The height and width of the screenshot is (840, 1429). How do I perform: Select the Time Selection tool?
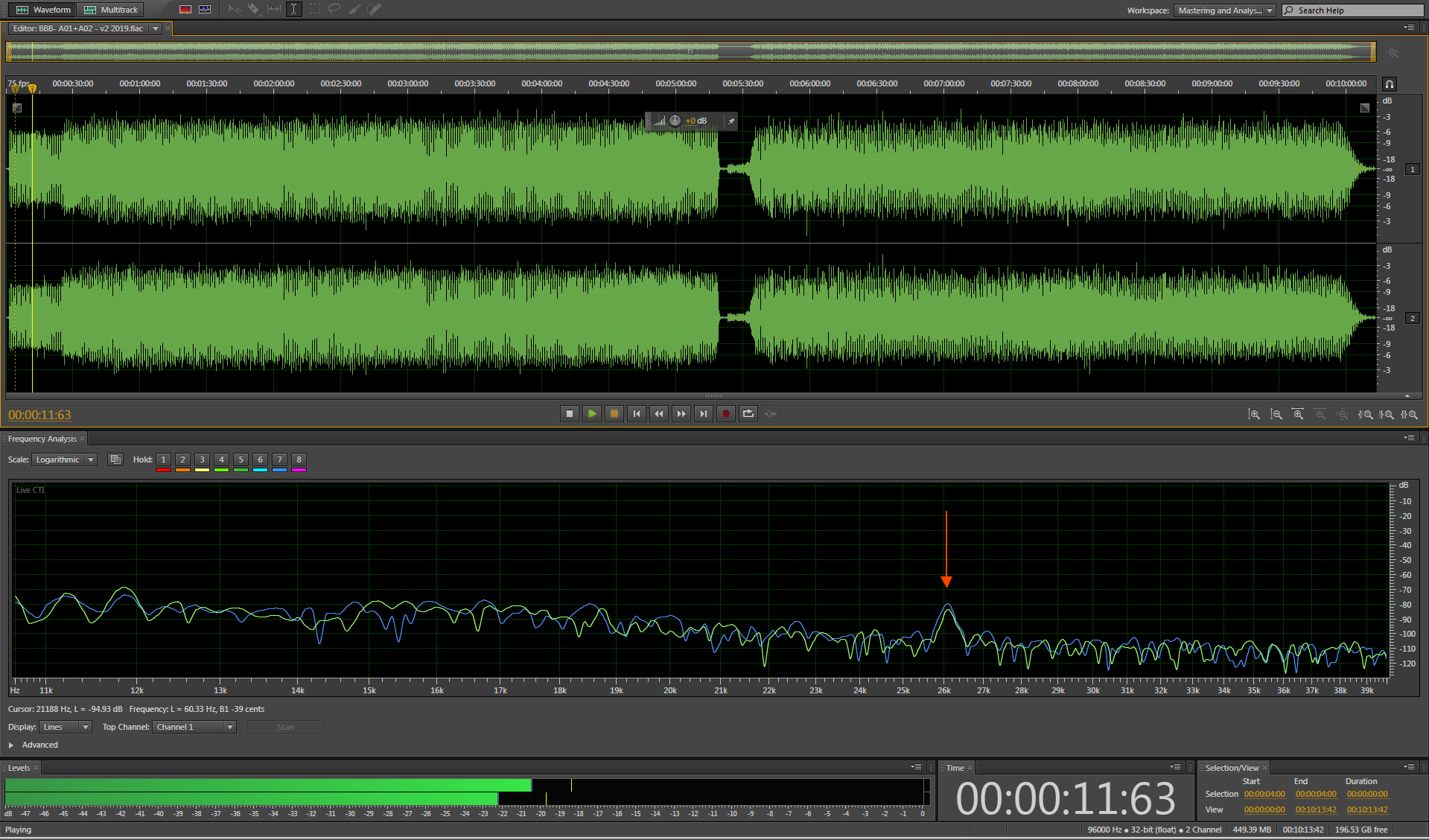click(294, 10)
